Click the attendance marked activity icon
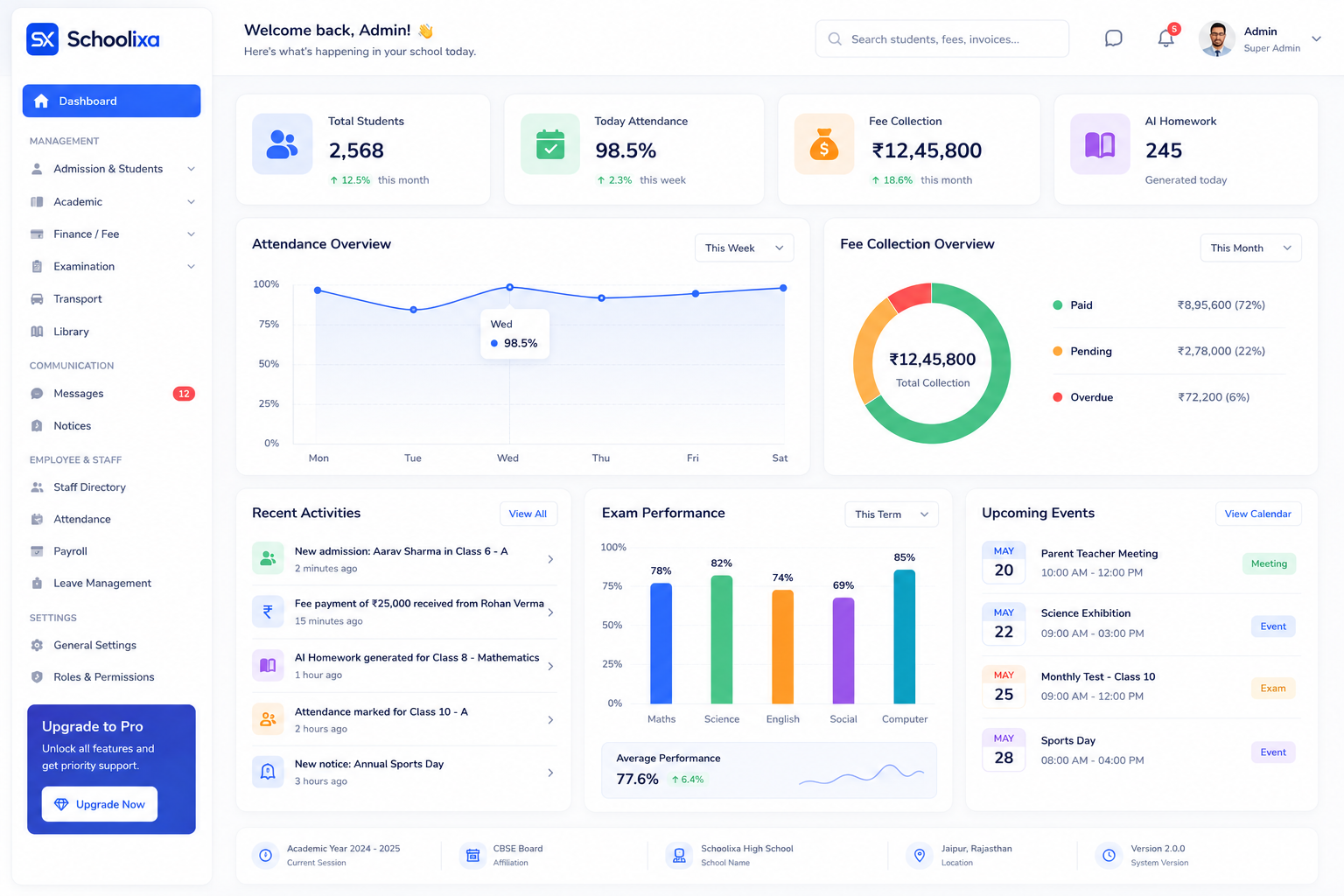 268,718
